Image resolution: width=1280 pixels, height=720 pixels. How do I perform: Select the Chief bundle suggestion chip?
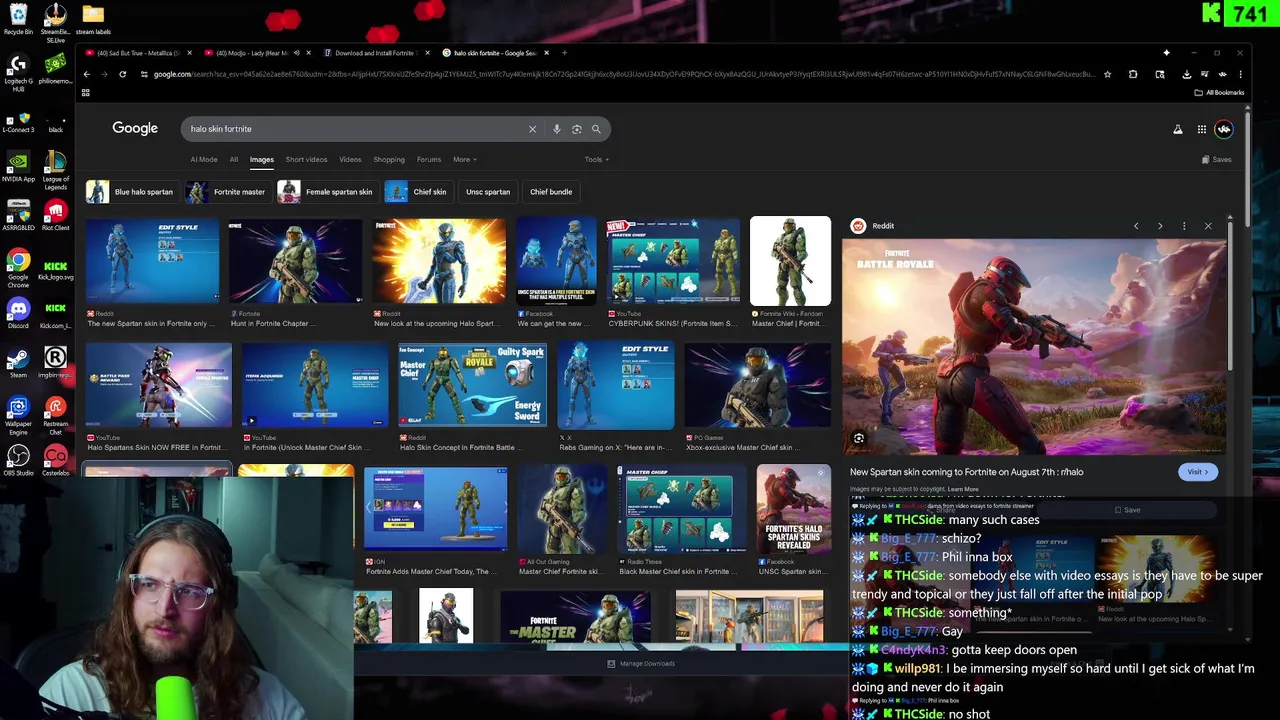coord(551,192)
